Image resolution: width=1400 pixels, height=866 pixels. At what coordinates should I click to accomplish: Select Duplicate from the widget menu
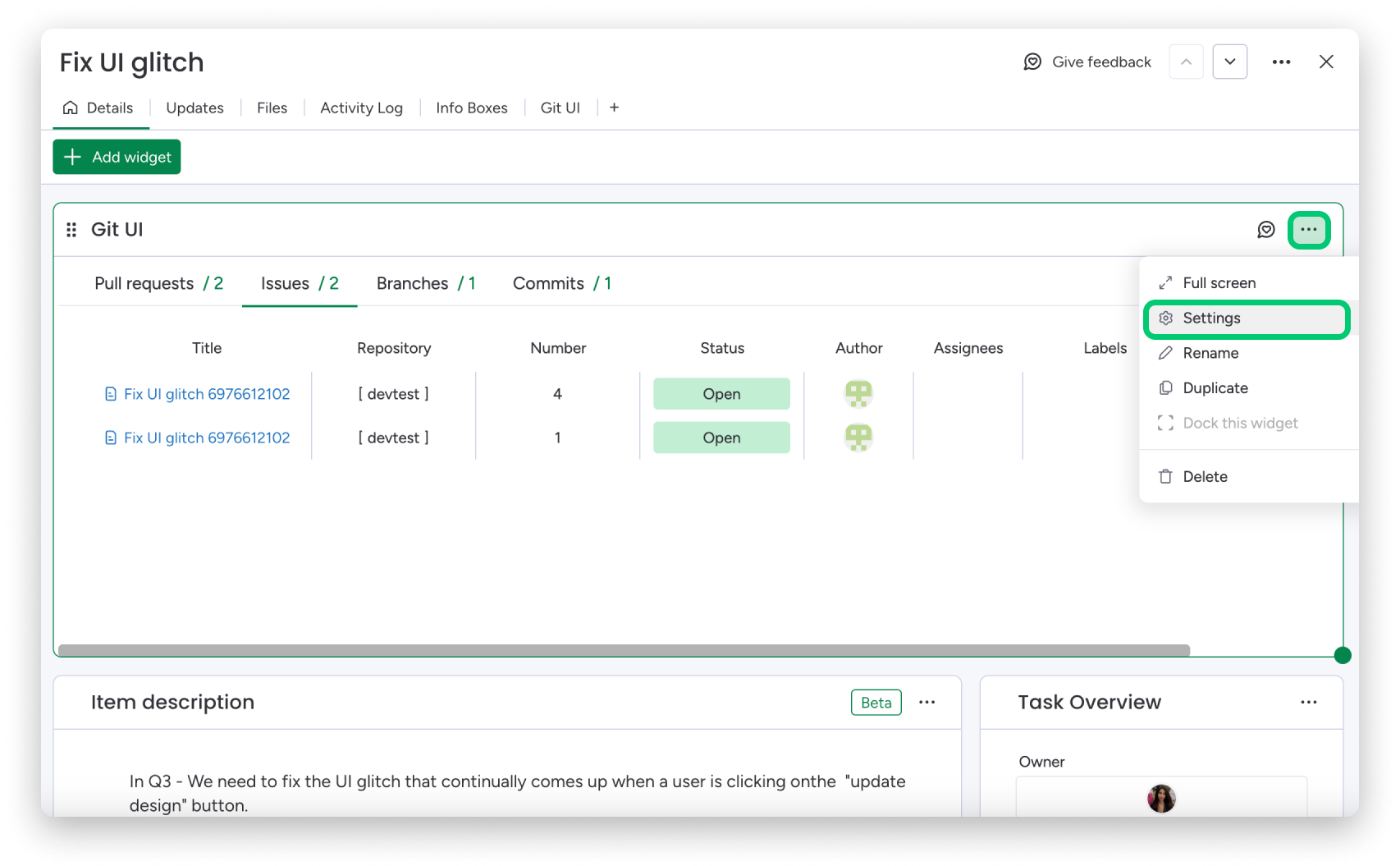coord(1215,387)
